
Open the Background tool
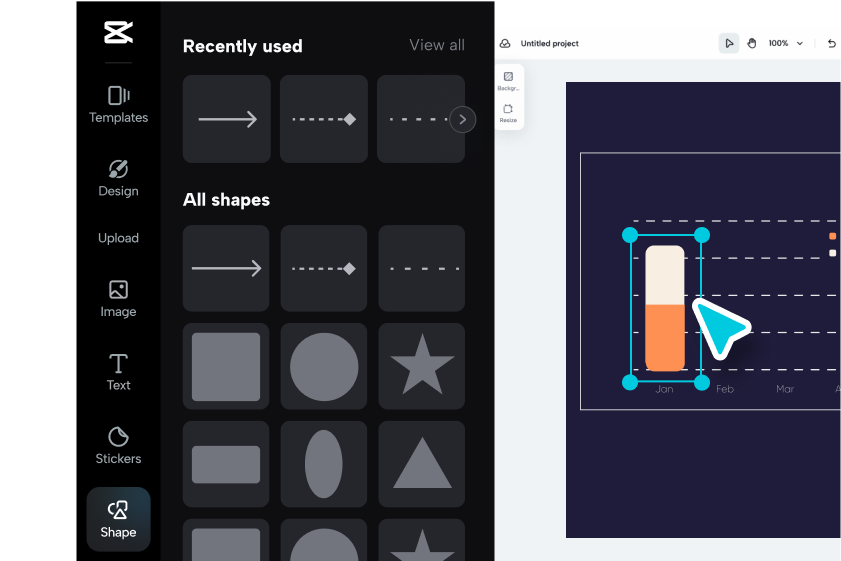(x=508, y=81)
